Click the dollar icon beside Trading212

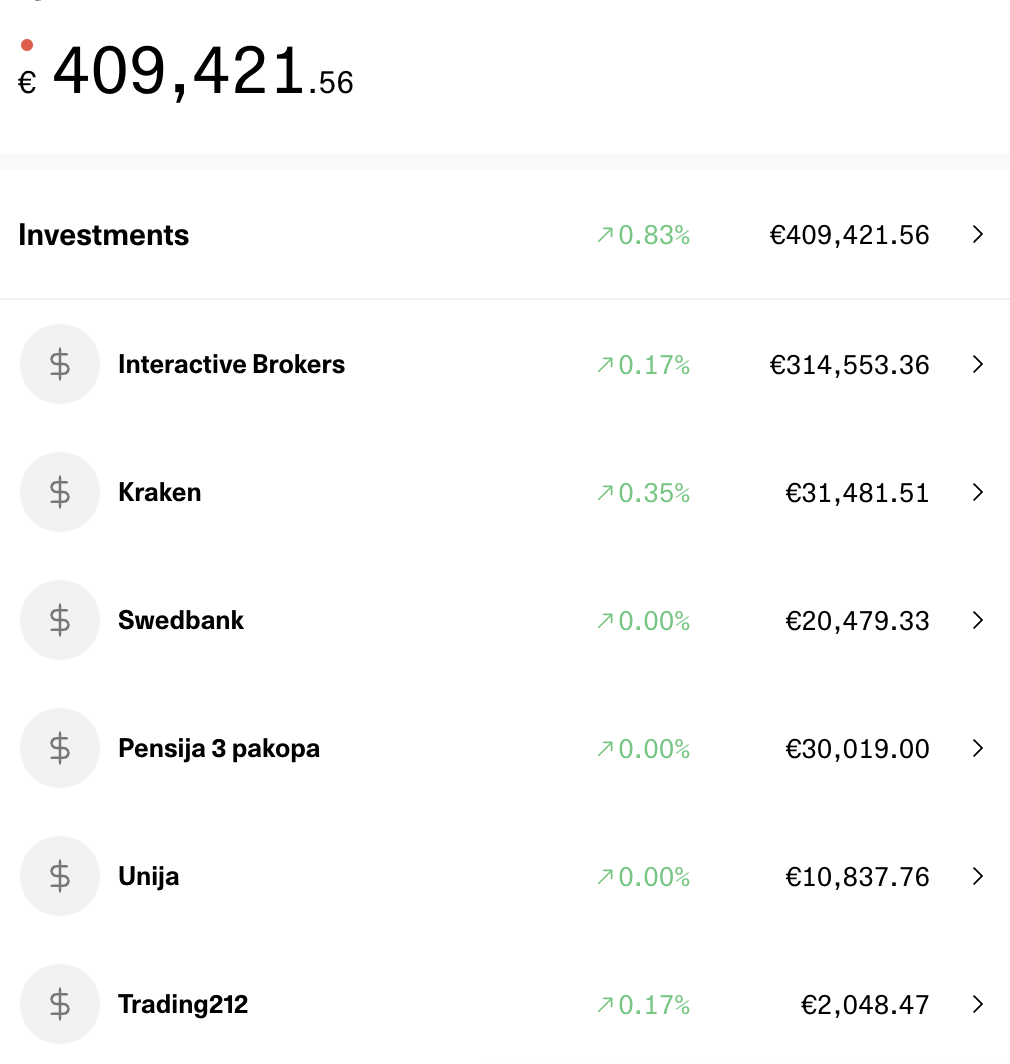point(60,1004)
